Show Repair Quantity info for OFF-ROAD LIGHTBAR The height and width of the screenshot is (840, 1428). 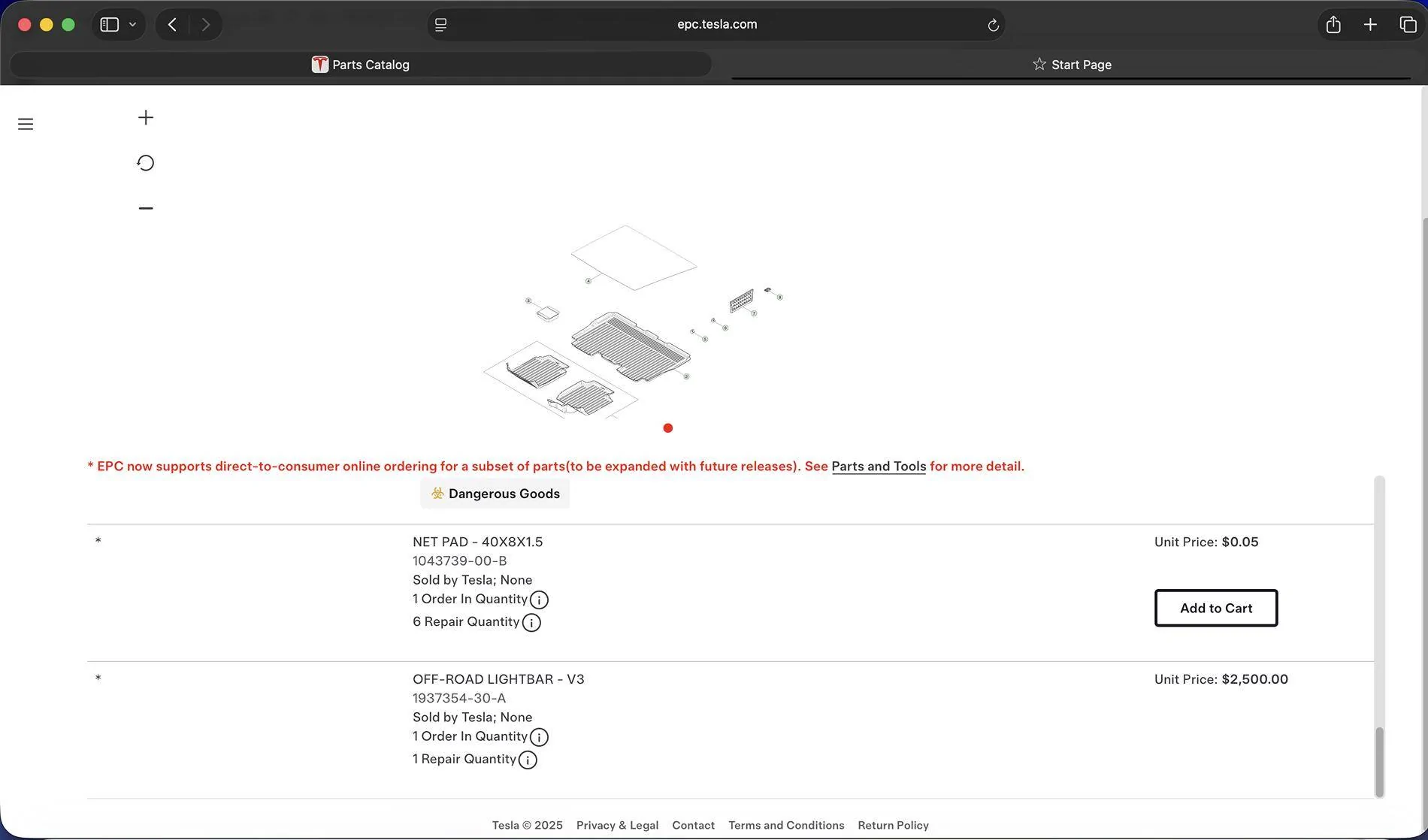[x=528, y=760]
